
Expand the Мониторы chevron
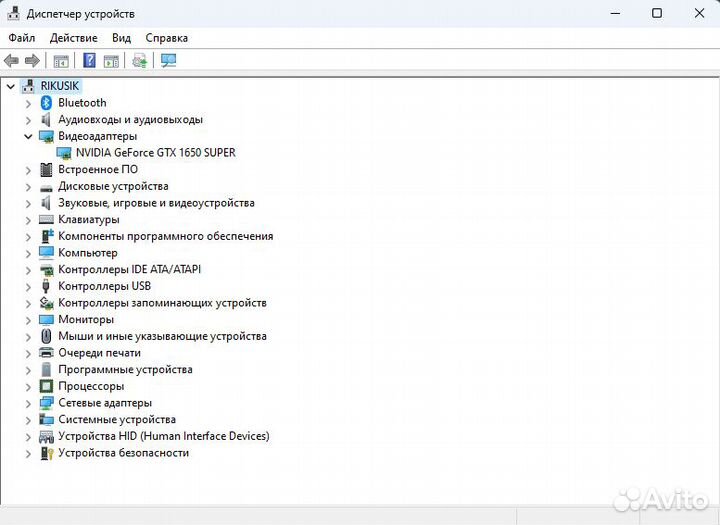(x=28, y=320)
